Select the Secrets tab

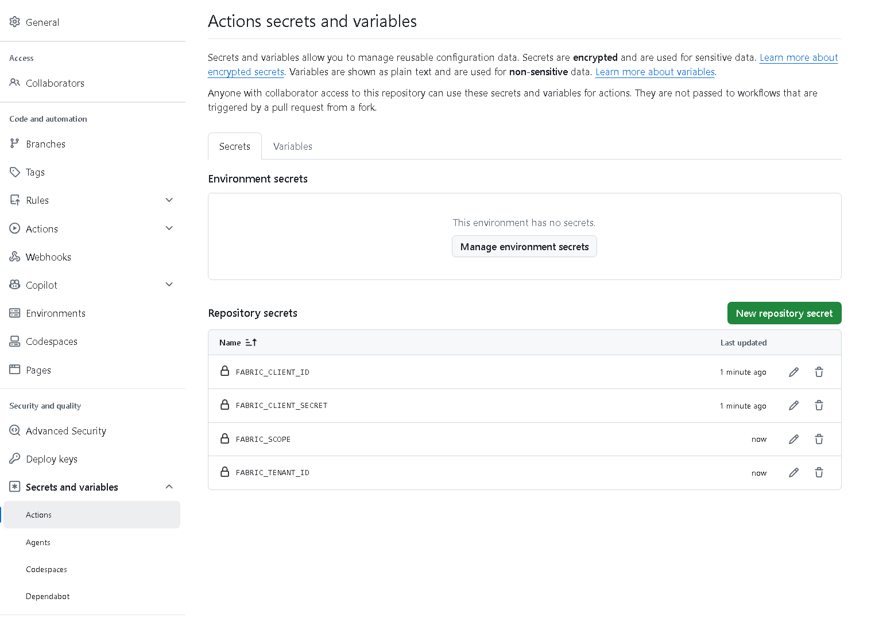tap(234, 146)
